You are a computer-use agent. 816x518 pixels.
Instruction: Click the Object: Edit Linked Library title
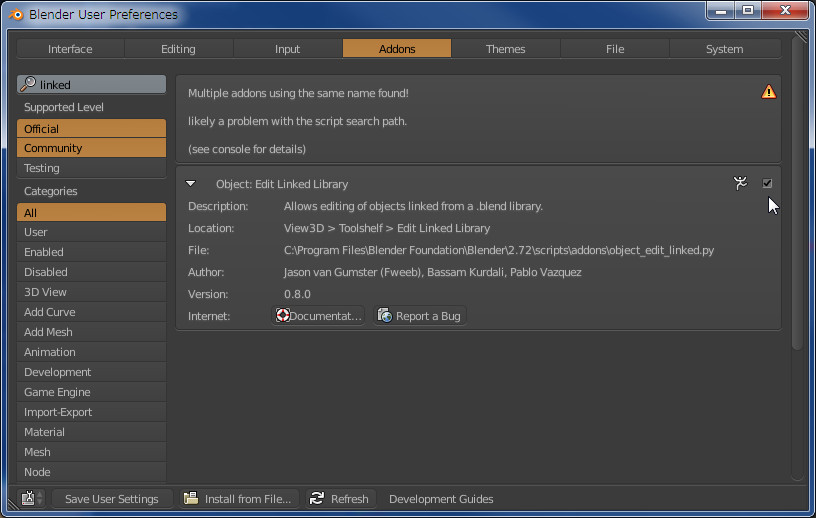(282, 184)
